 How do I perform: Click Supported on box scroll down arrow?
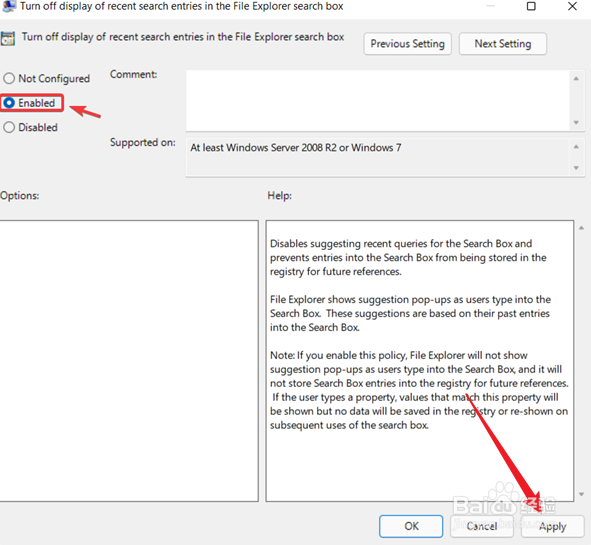(576, 168)
